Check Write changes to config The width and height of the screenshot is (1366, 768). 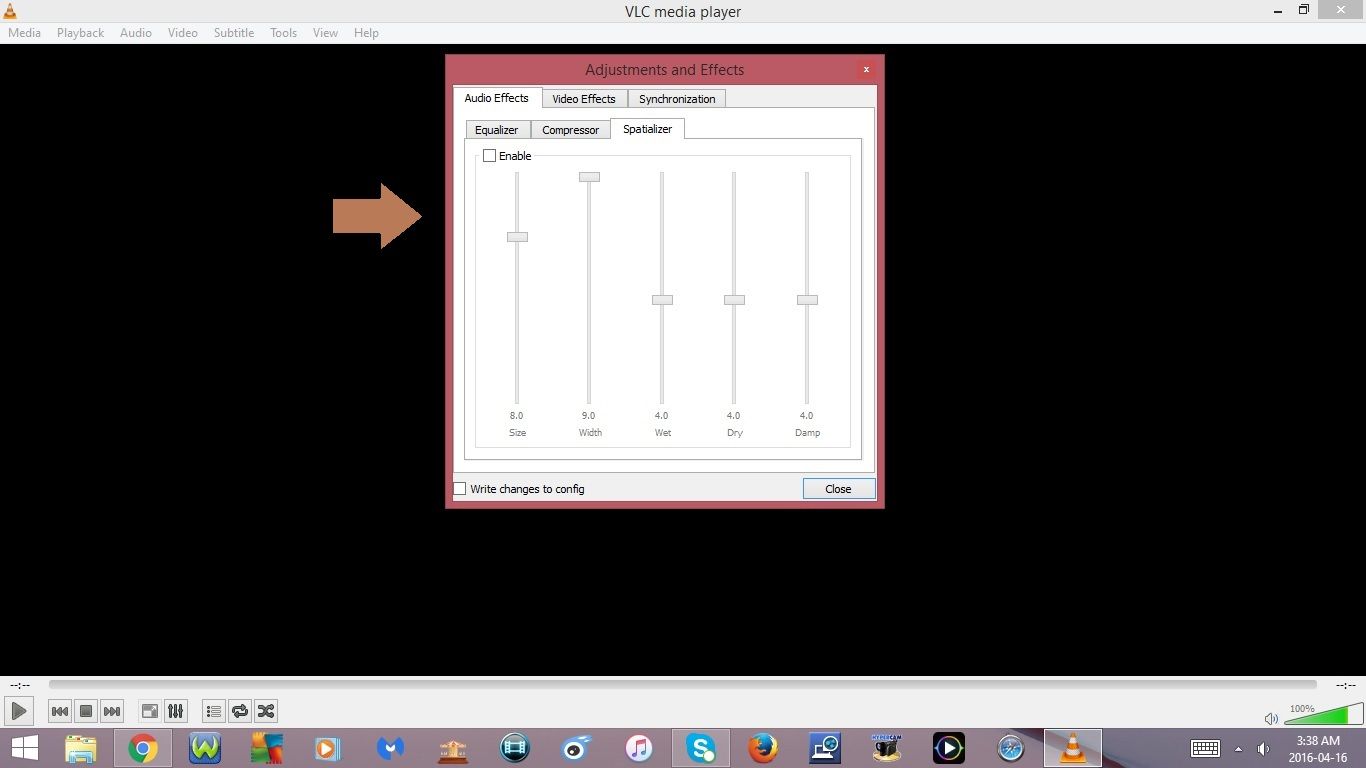point(460,488)
